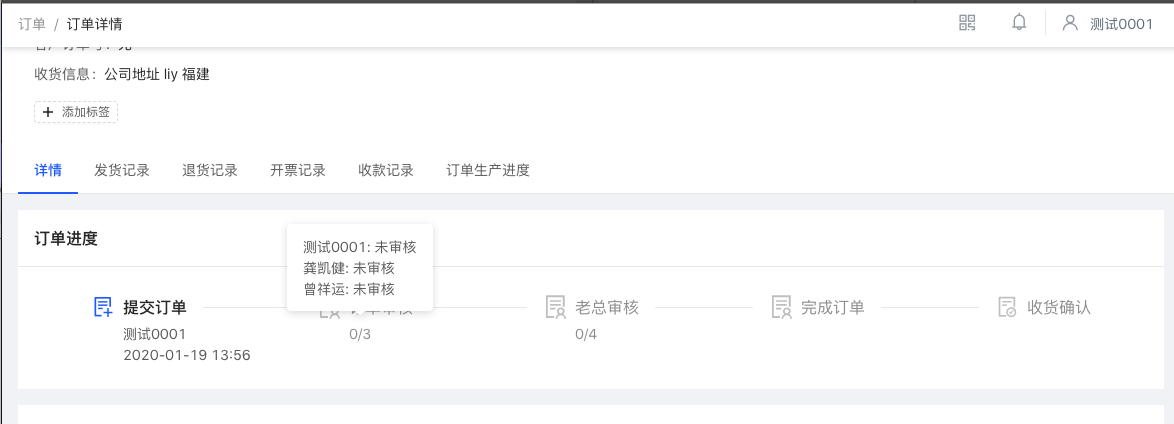This screenshot has height=424, width=1174.
Task: Click the 完成订单 step icon
Action: coord(782,307)
